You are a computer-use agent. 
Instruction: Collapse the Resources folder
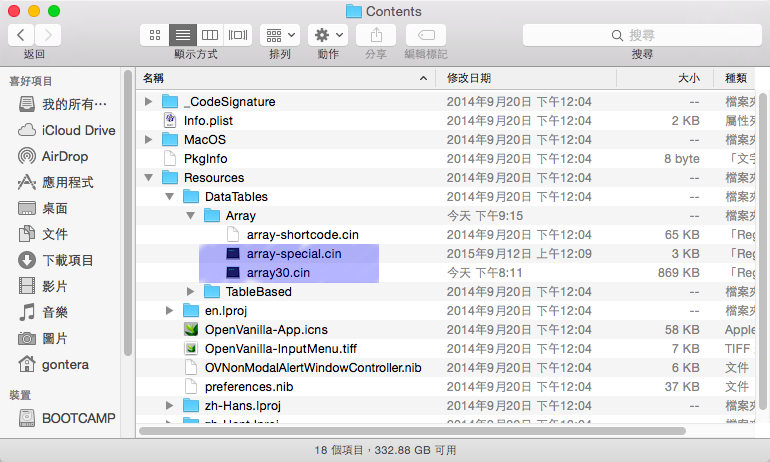149,178
